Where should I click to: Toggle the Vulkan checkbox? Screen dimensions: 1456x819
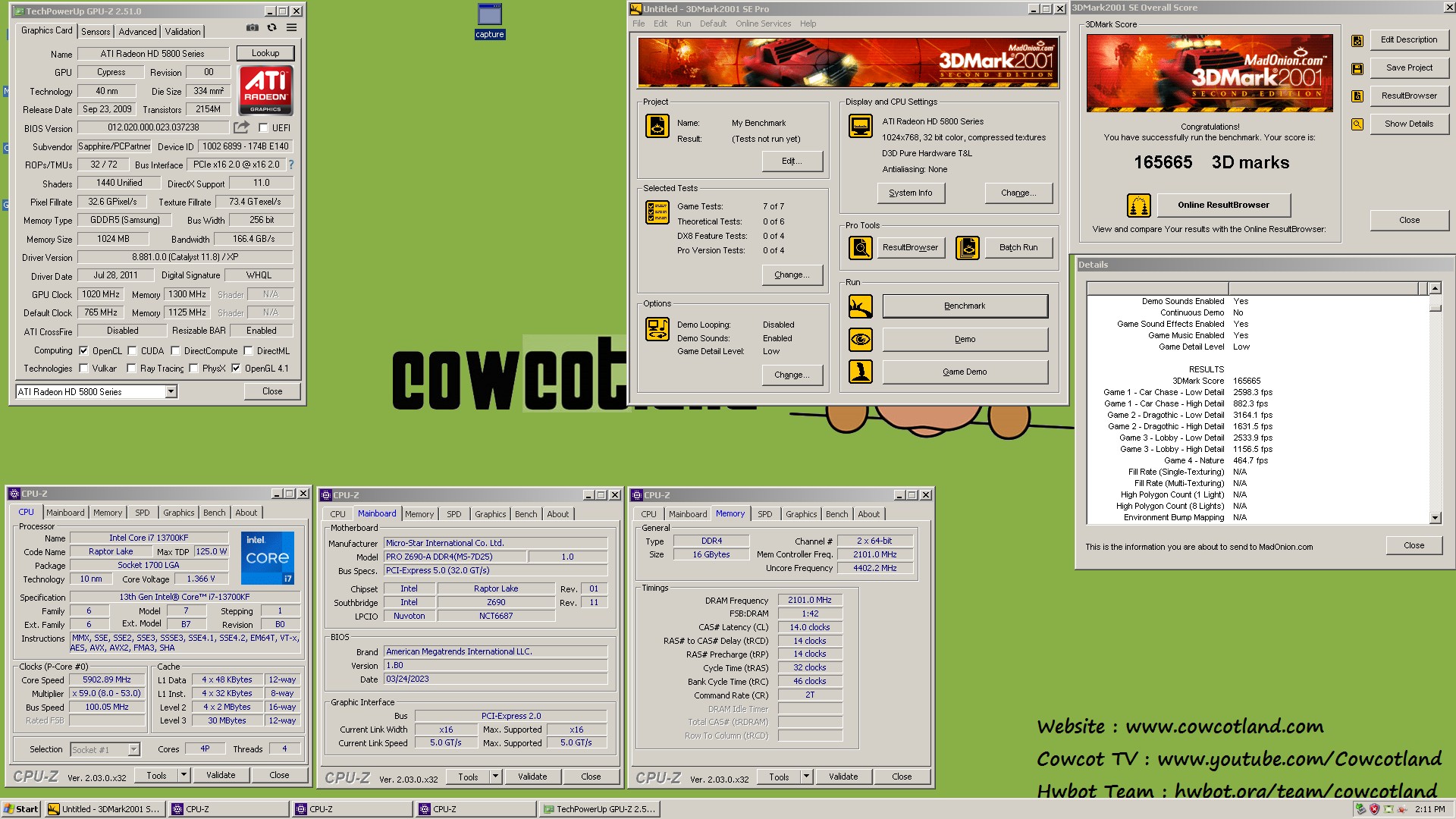(83, 369)
